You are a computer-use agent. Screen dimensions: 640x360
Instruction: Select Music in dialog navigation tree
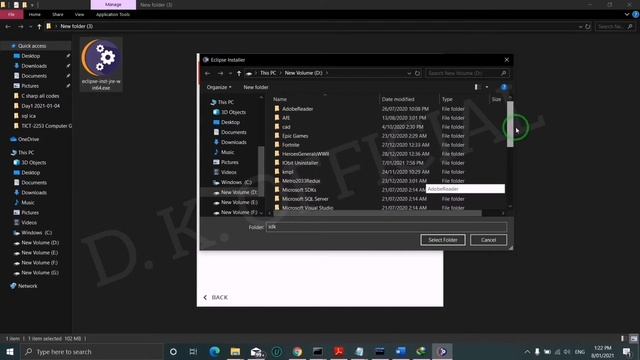(227, 152)
